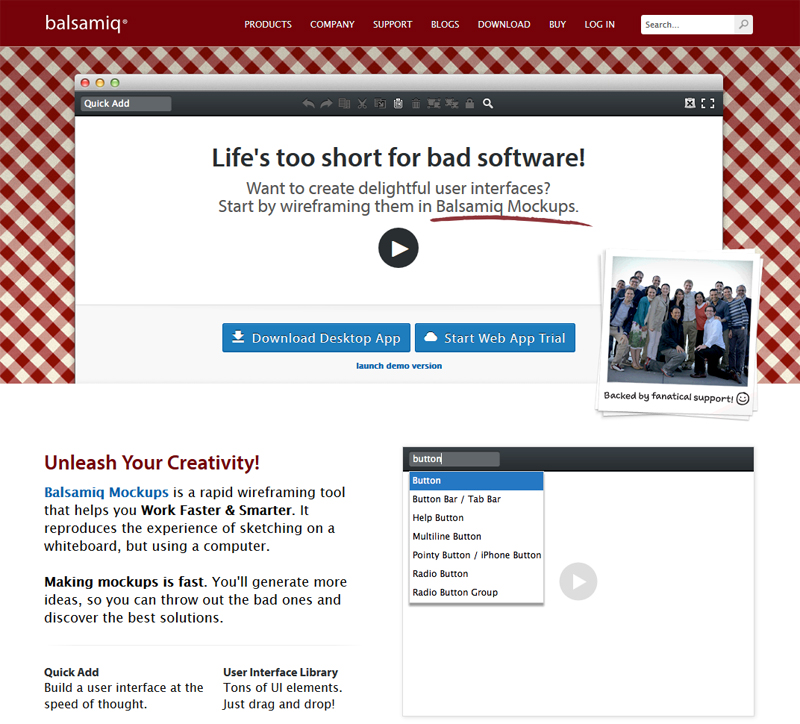Click the trash delete icon in toolbar
The height and width of the screenshot is (724, 800).
click(416, 103)
